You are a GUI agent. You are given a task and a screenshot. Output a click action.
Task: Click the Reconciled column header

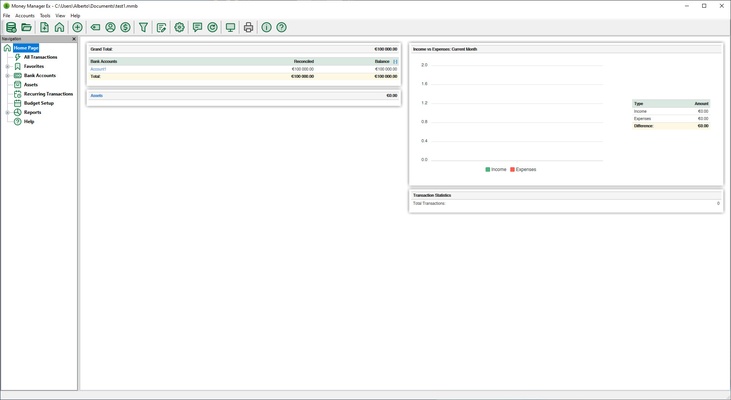303,62
